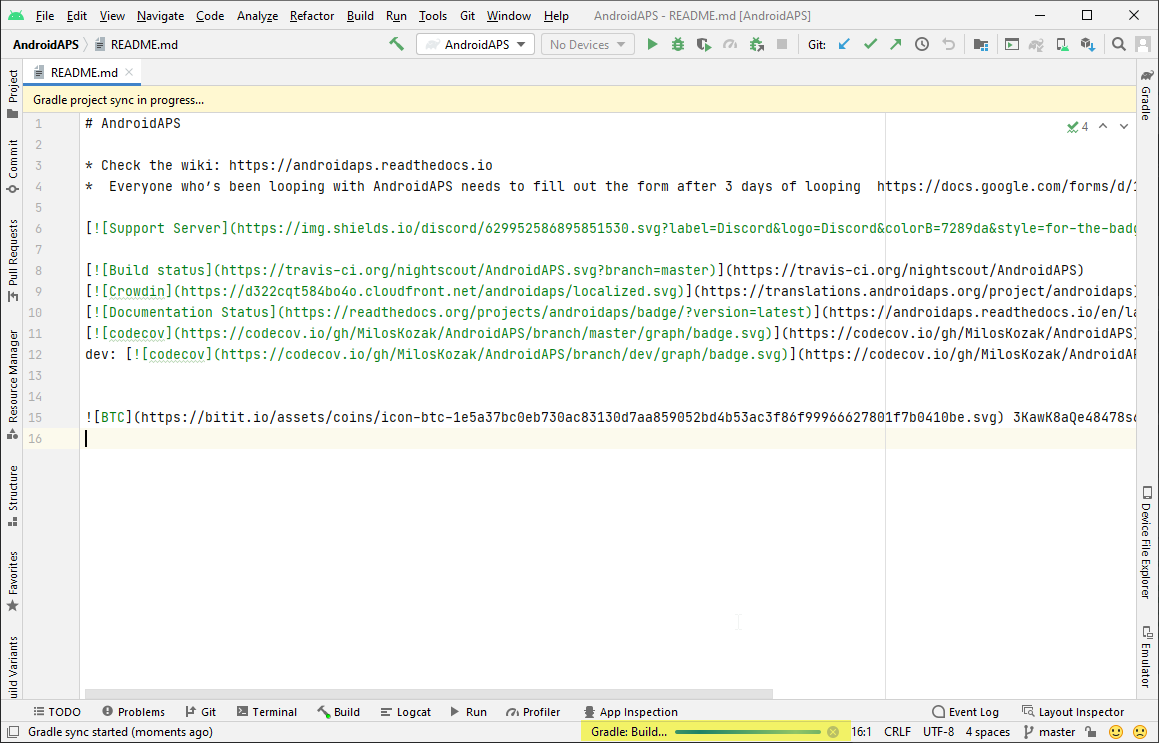This screenshot has width=1159, height=743.
Task: Click the user account avatar icon
Action: click(x=1143, y=44)
